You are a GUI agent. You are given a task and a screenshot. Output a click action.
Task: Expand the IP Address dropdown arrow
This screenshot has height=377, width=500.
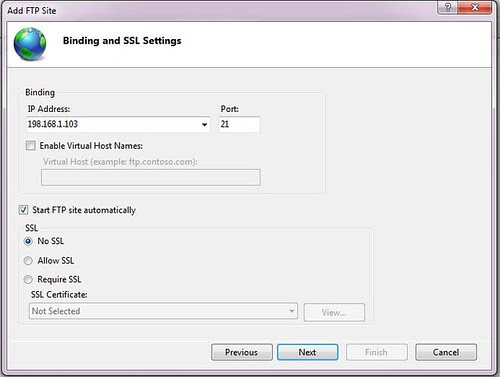[204, 125]
